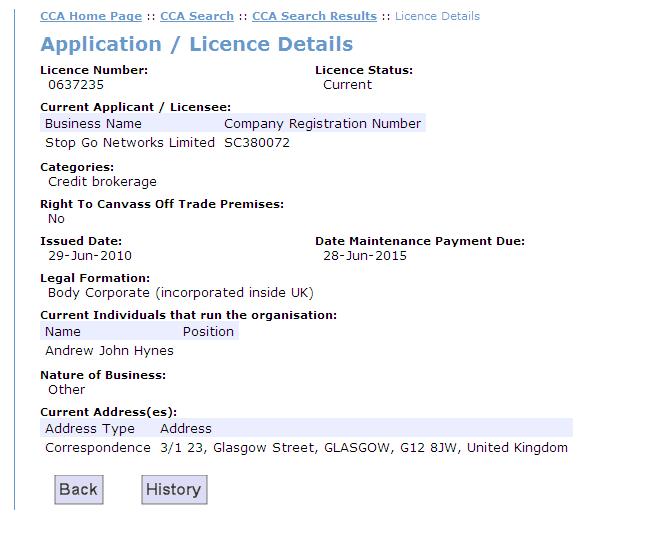Click registration number SC380072

[x=257, y=143]
